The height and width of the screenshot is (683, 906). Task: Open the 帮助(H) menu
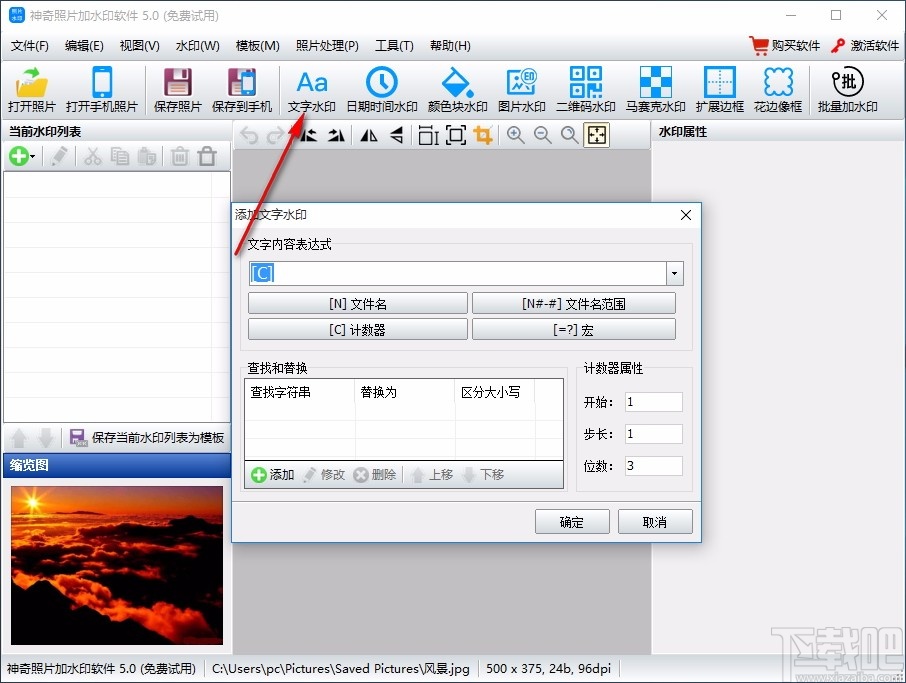450,46
